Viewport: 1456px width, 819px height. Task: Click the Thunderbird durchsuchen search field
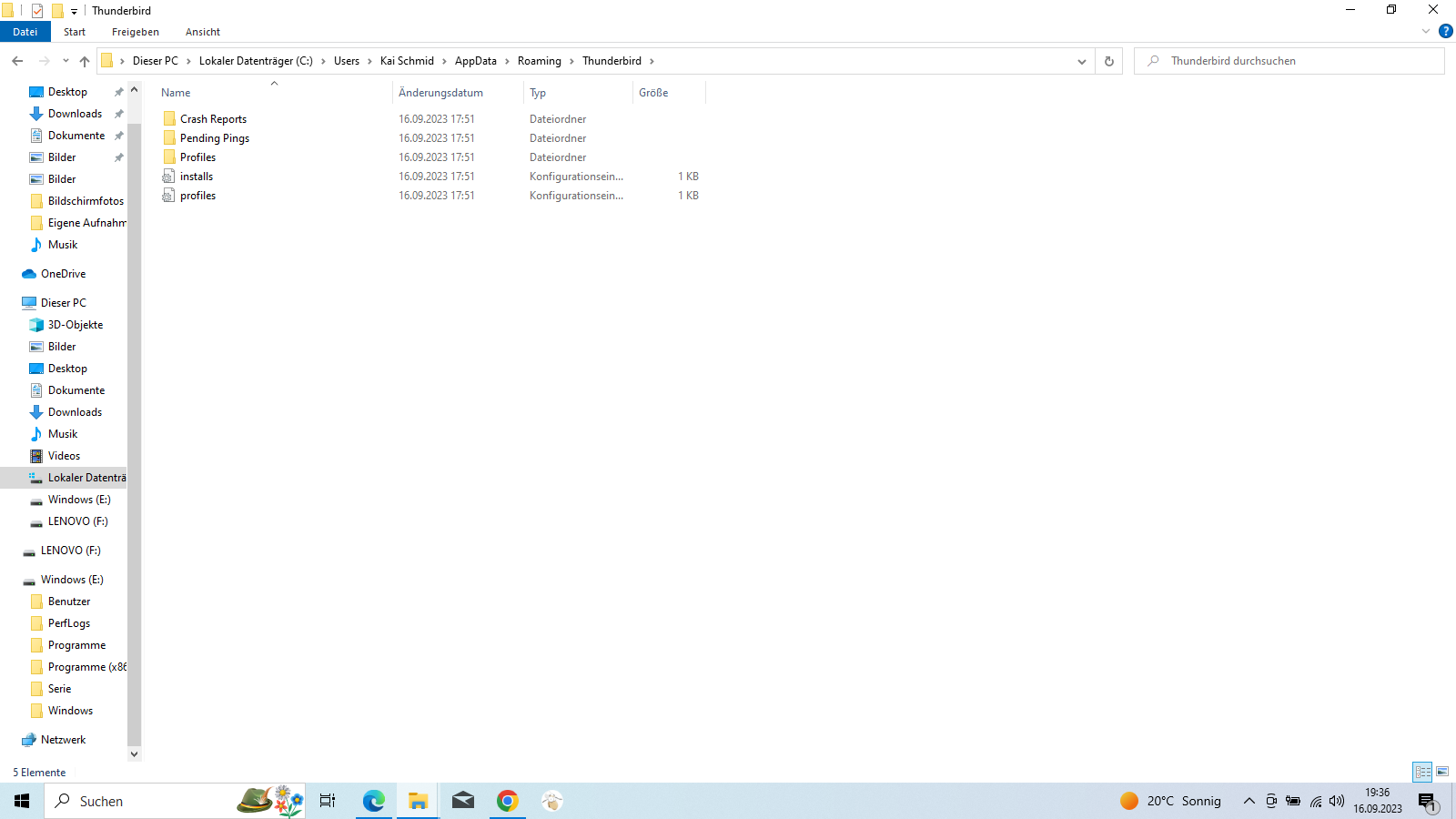click(1289, 61)
